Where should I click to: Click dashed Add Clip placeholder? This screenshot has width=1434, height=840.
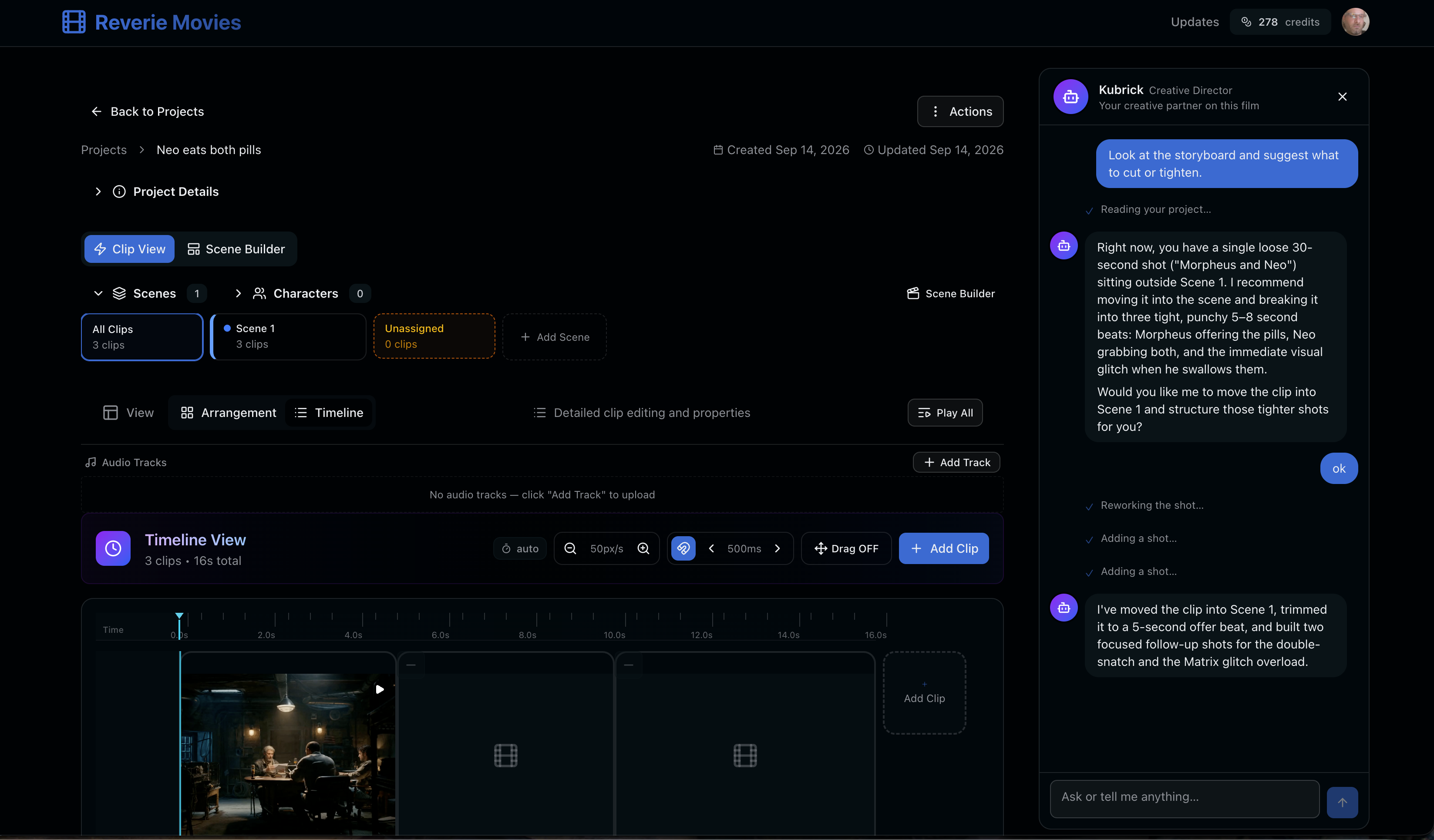924,693
